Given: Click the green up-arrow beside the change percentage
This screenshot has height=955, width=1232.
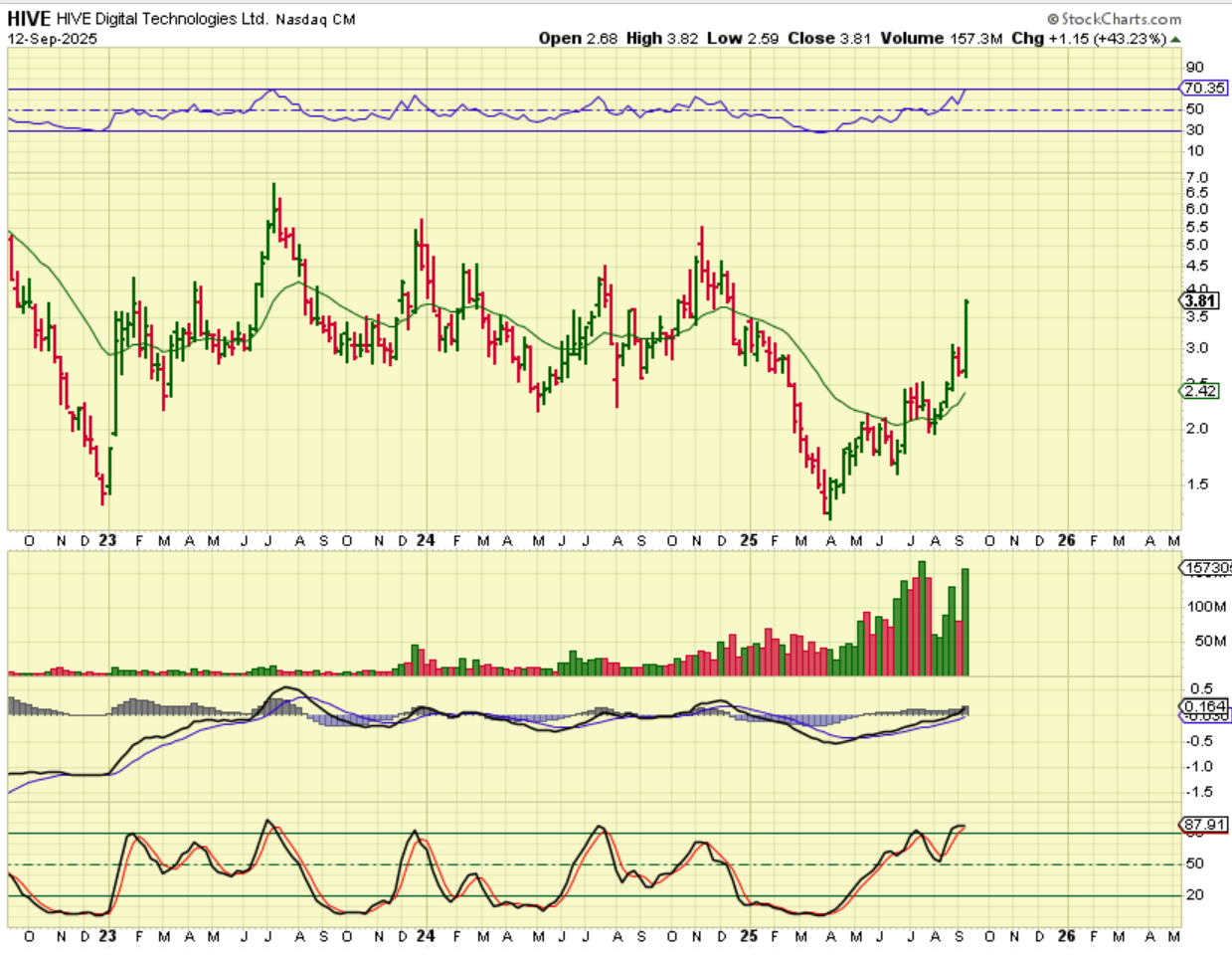Looking at the screenshot, I should pos(1176,39).
